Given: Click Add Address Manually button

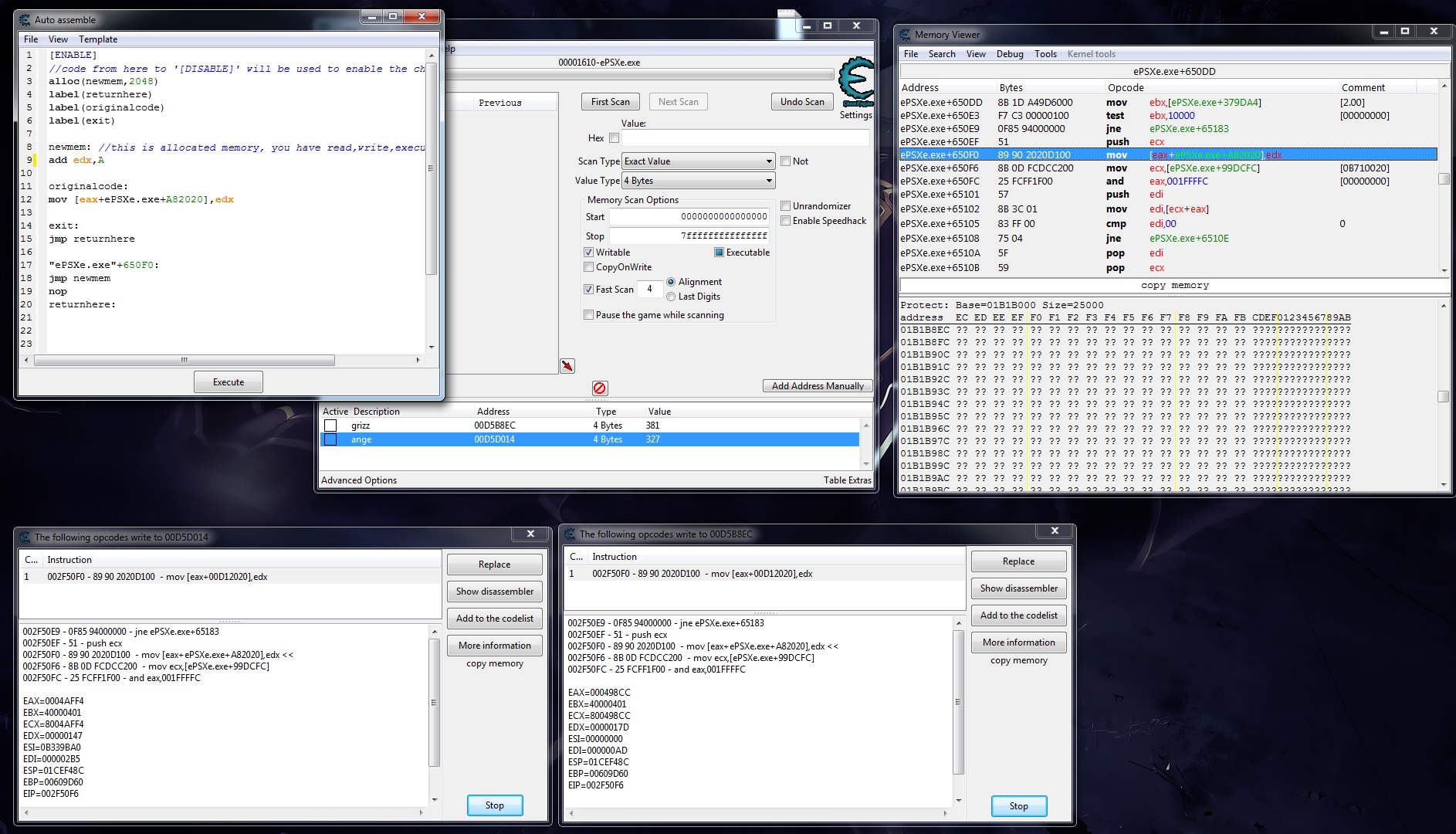Looking at the screenshot, I should tap(818, 386).
